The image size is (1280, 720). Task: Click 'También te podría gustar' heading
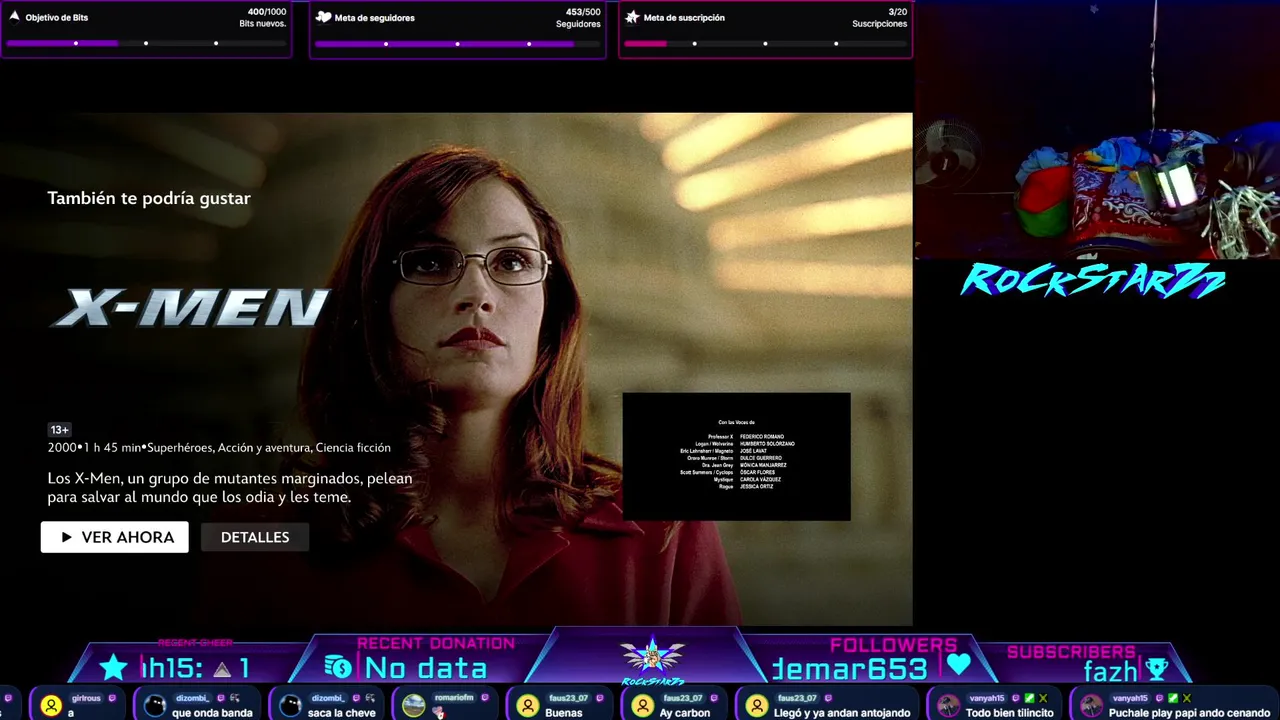(x=149, y=198)
